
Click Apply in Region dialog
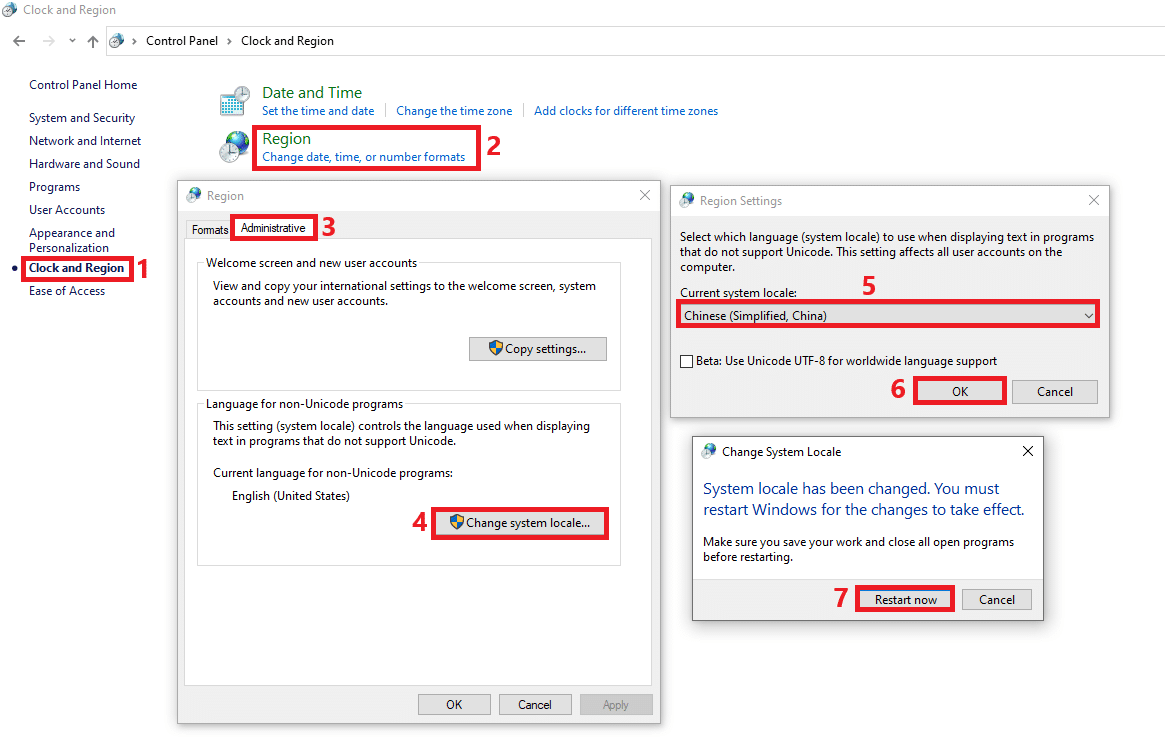[x=616, y=704]
